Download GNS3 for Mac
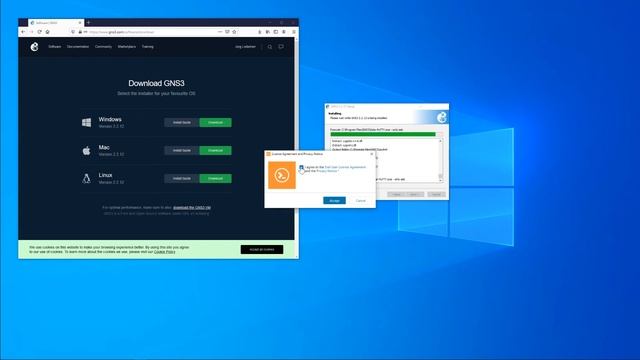 (x=216, y=151)
